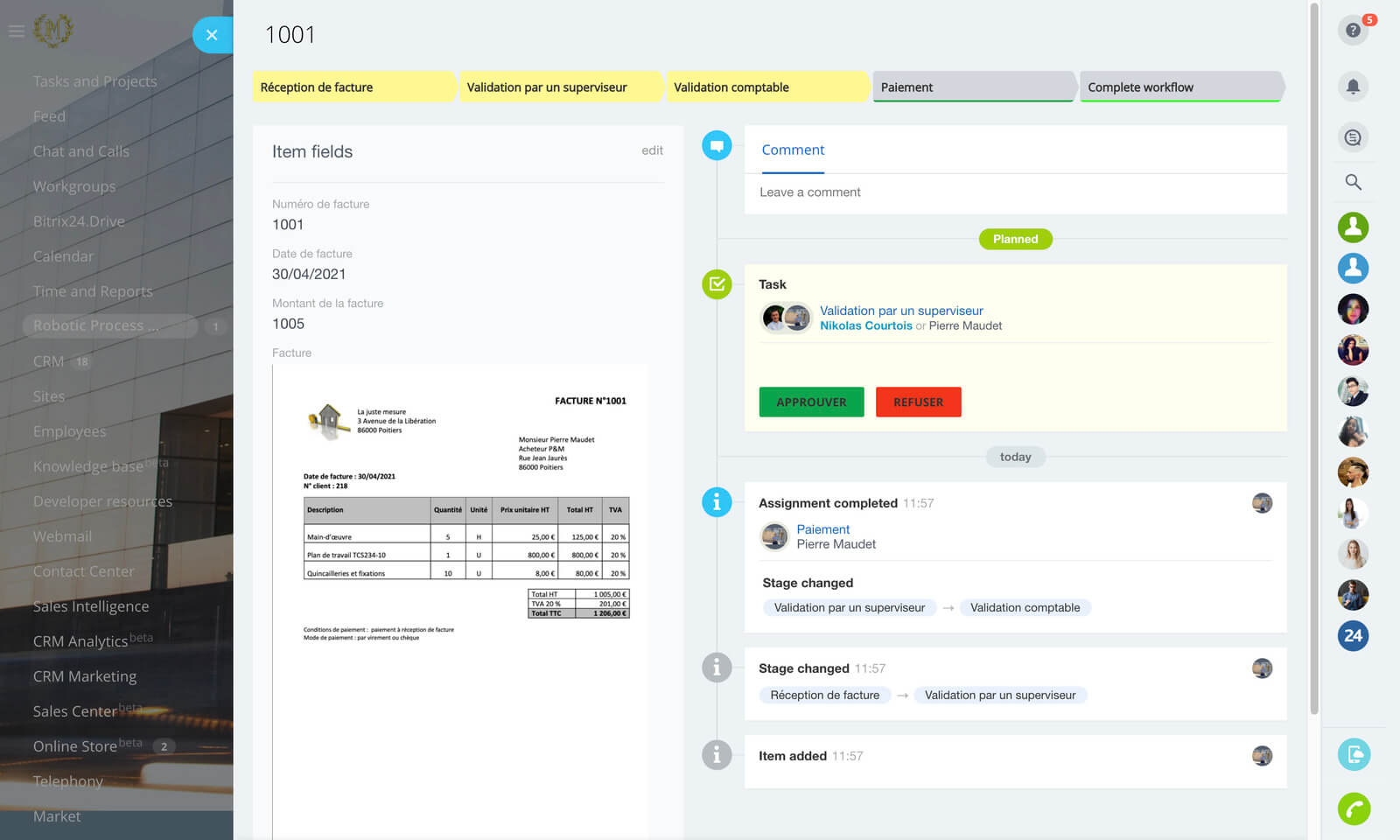Open the notifications bell

coord(1353,86)
